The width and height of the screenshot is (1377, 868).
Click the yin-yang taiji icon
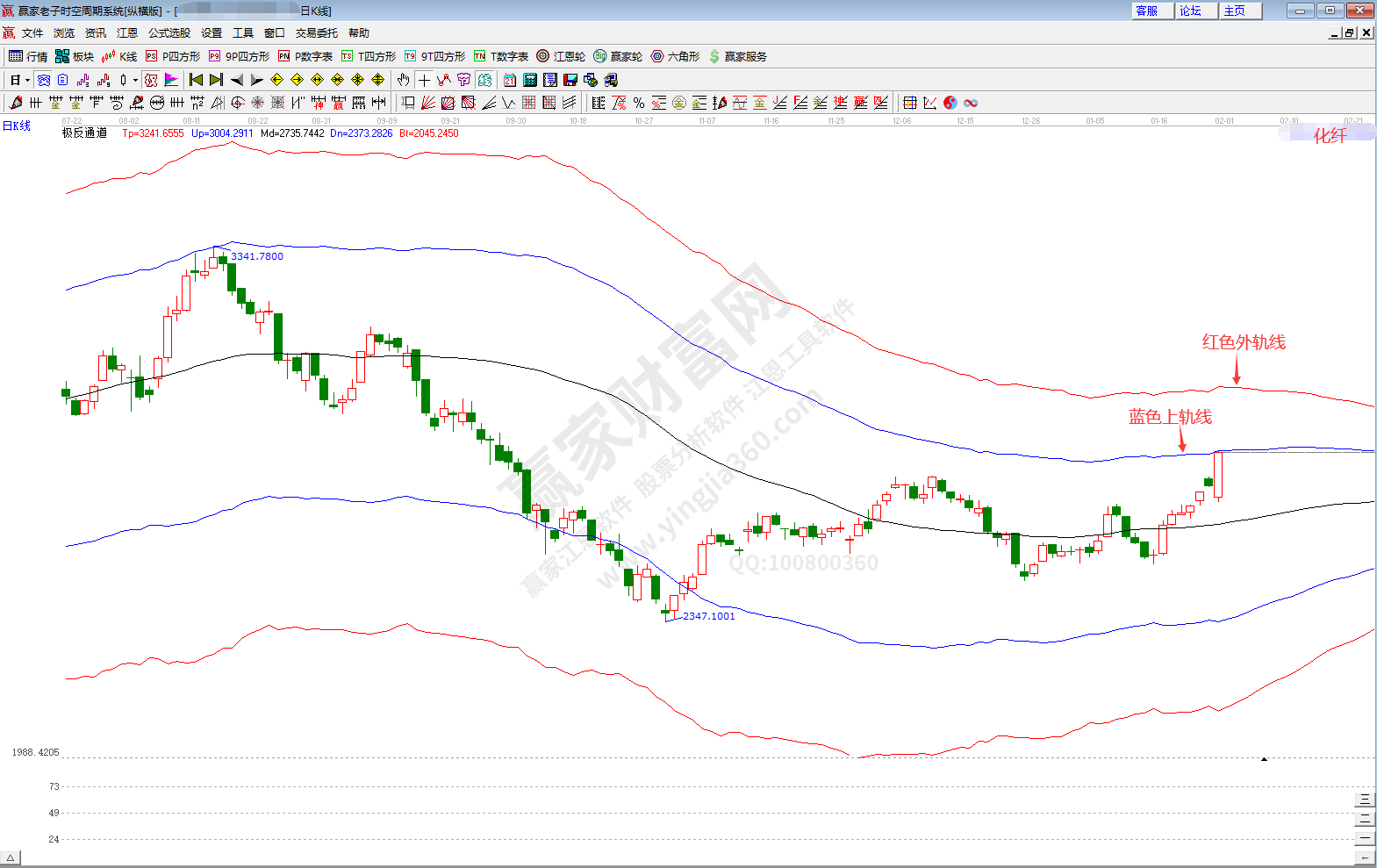coord(950,103)
